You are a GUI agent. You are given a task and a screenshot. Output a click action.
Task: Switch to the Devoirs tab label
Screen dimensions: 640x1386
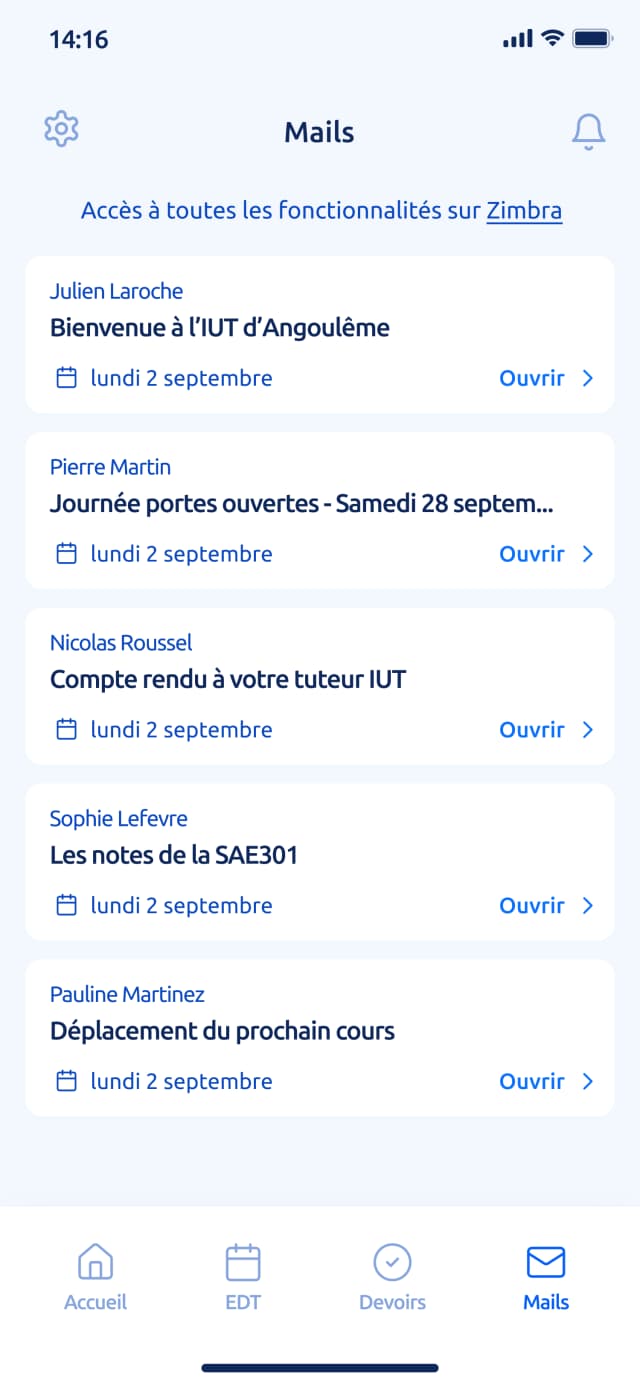392,1302
